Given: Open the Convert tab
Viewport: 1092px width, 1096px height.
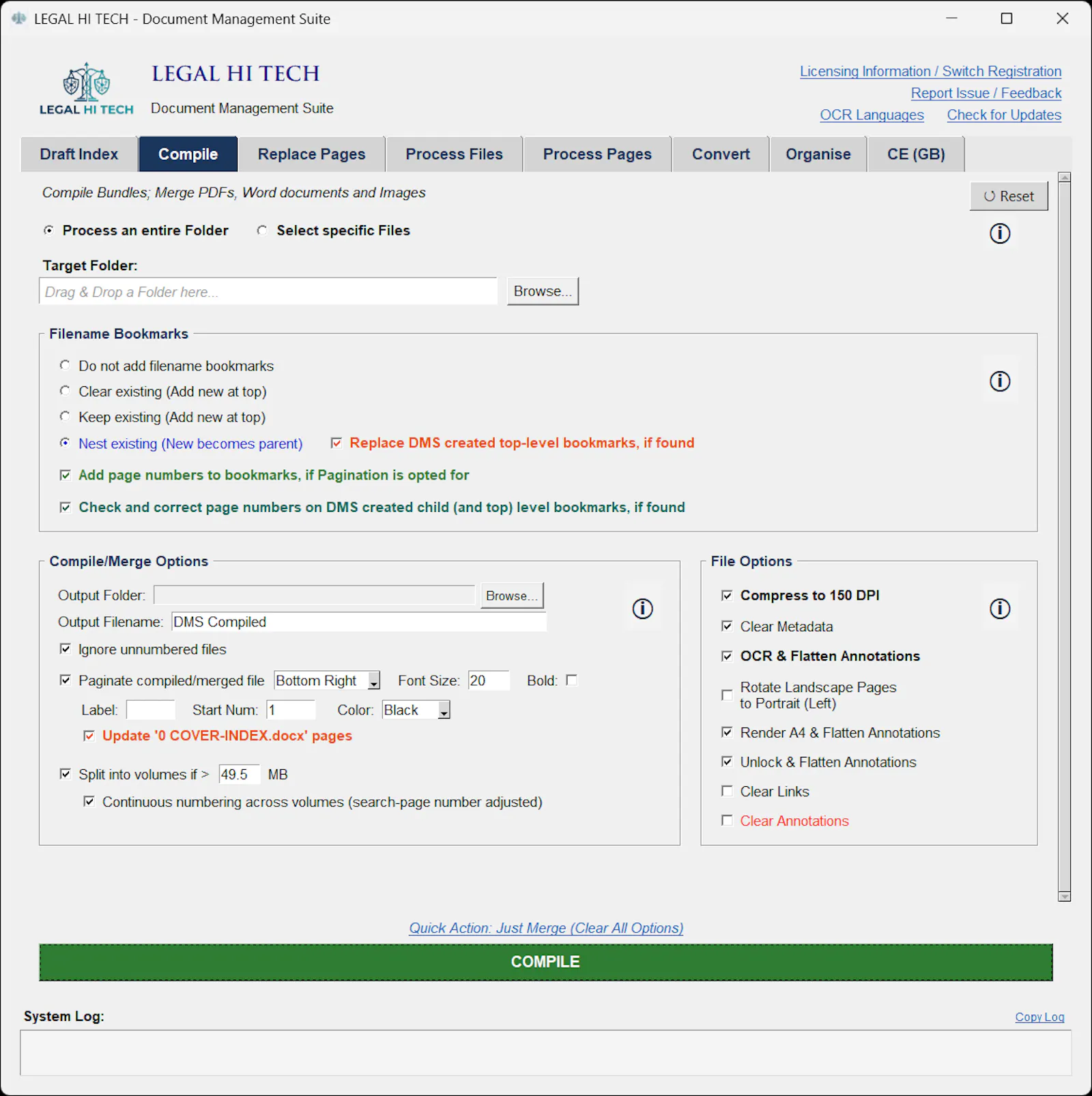Looking at the screenshot, I should coord(721,154).
